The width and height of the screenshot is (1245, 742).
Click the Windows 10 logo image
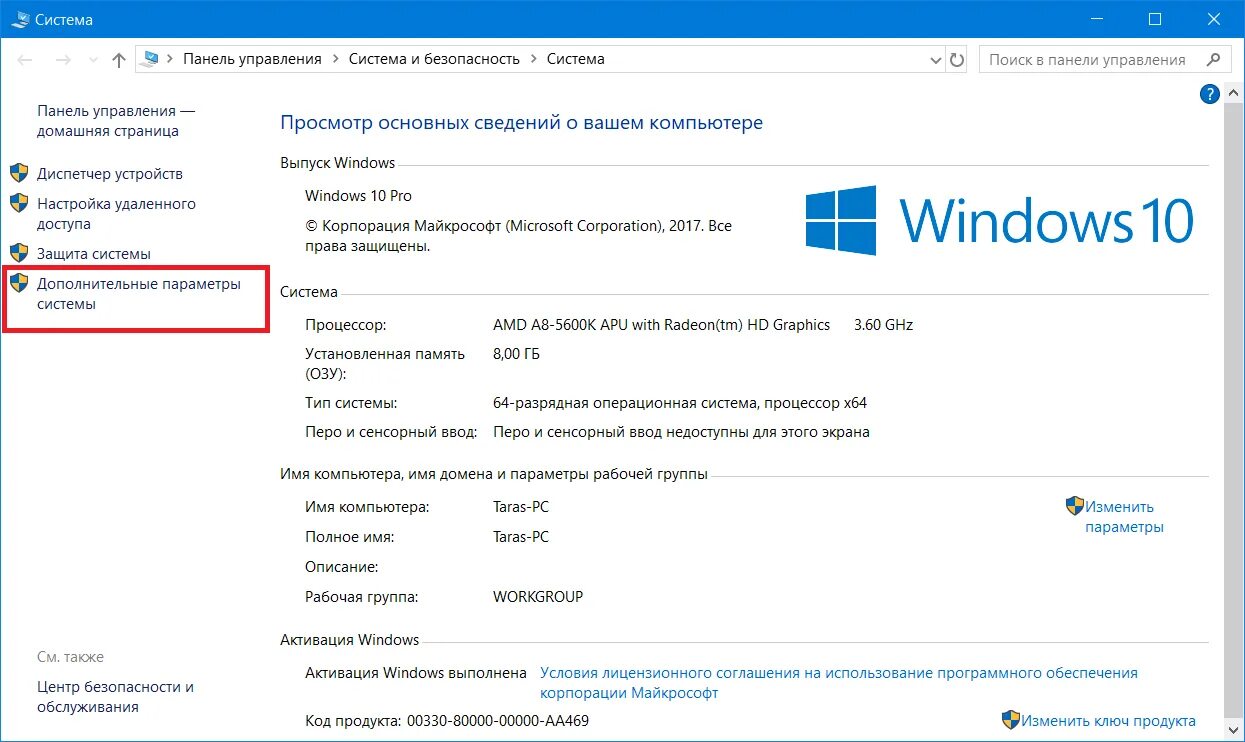point(999,219)
